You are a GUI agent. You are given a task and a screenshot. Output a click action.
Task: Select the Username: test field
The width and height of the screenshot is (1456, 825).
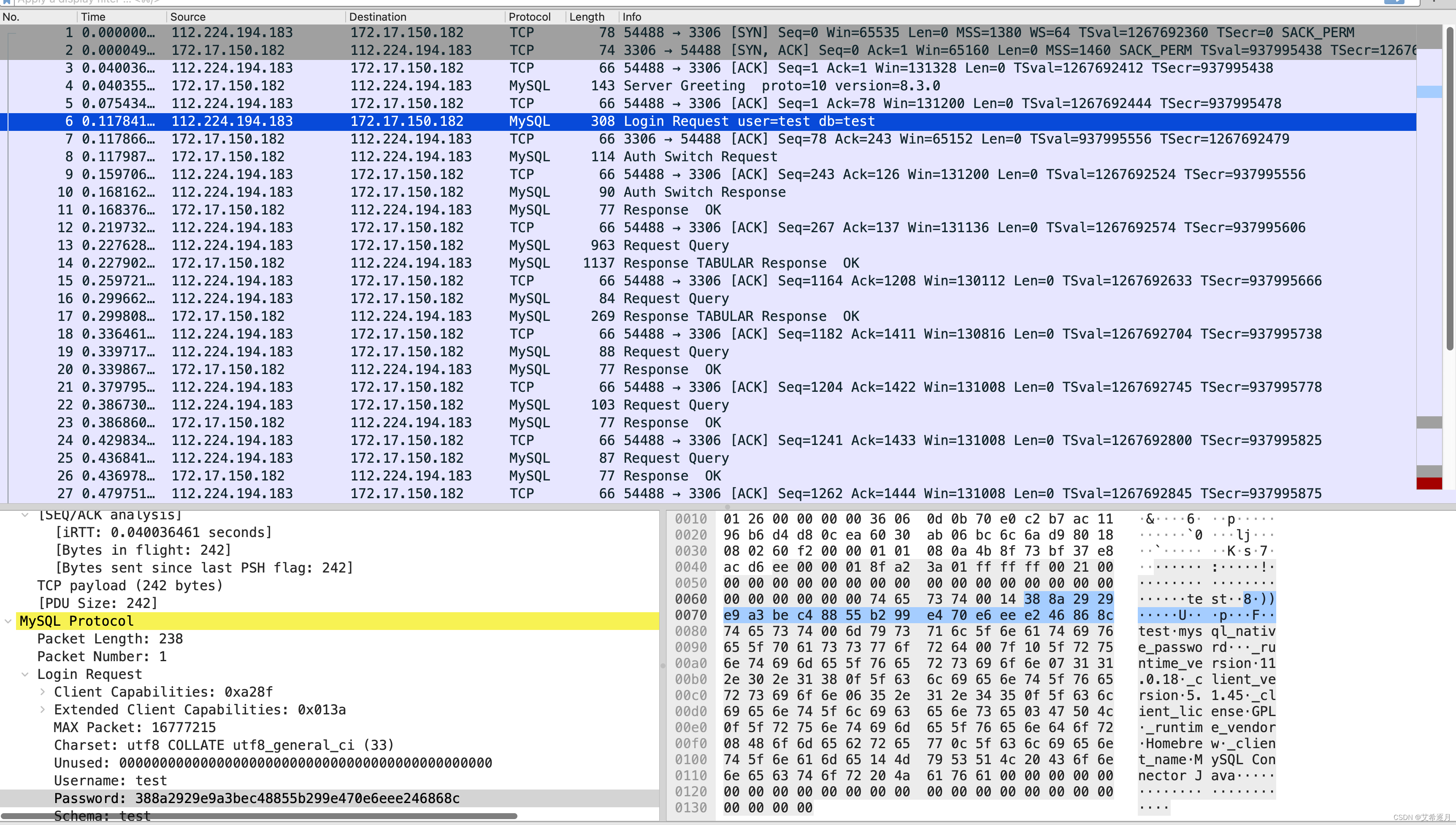pyautogui.click(x=330, y=781)
